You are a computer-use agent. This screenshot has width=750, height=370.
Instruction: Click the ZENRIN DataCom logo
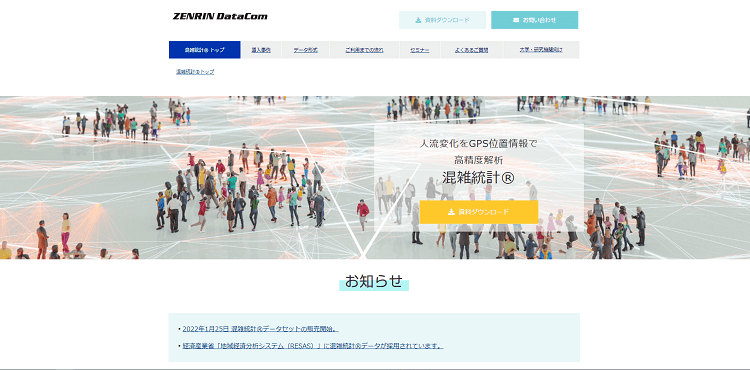[x=220, y=16]
